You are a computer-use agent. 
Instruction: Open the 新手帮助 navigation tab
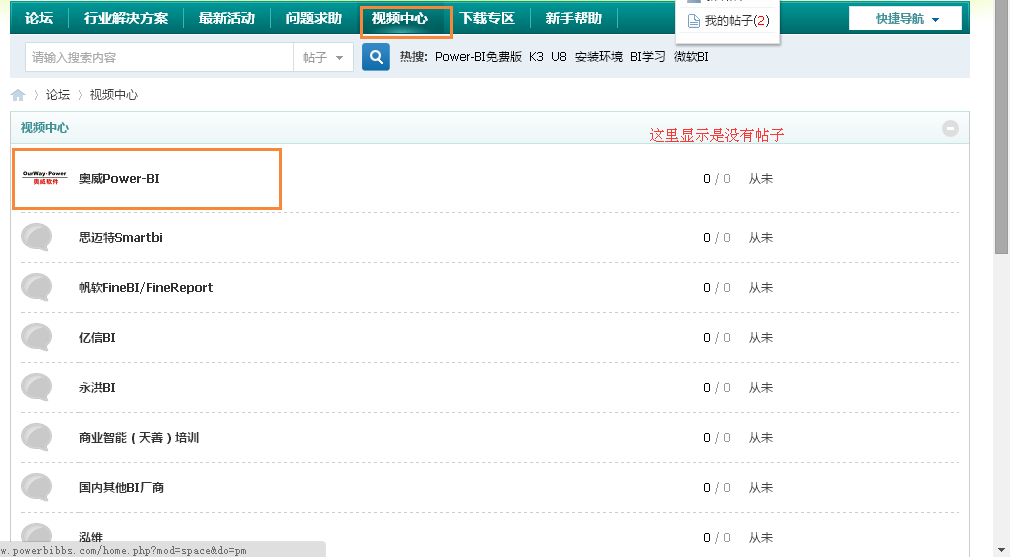(573, 18)
